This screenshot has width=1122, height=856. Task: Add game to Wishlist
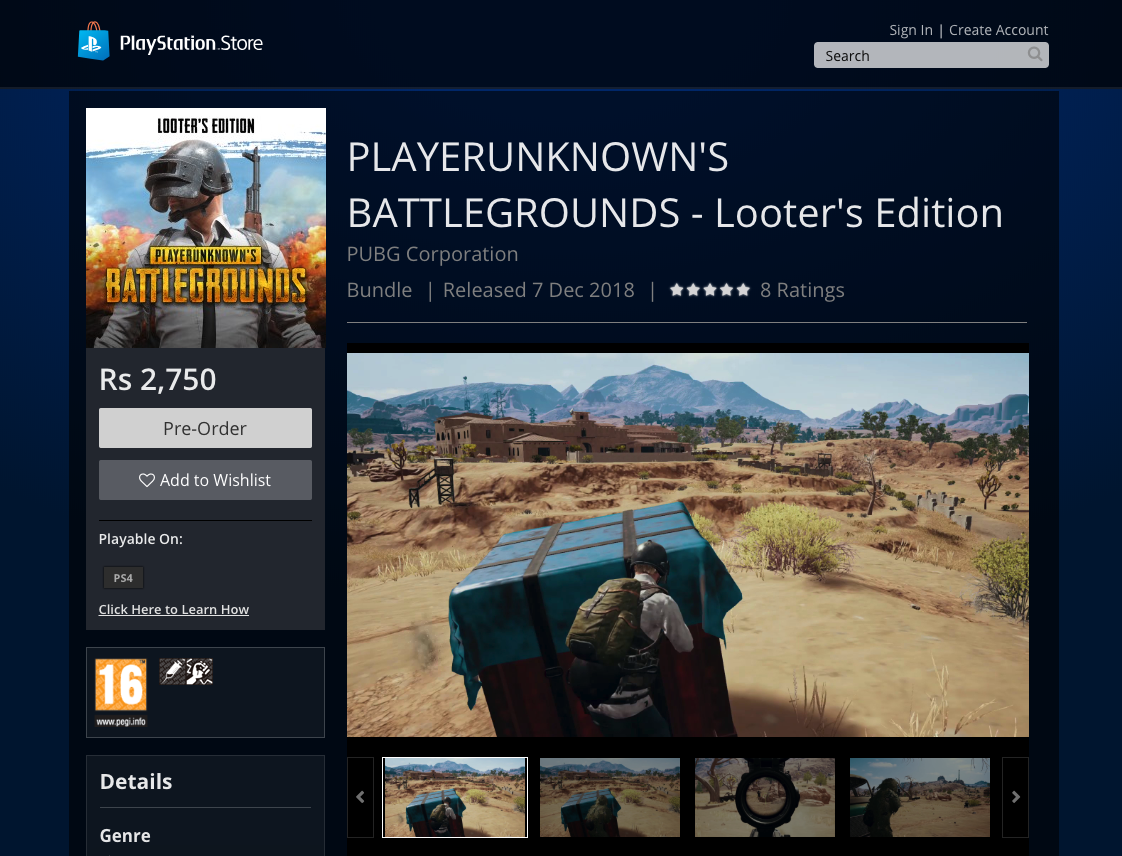pyautogui.click(x=205, y=480)
